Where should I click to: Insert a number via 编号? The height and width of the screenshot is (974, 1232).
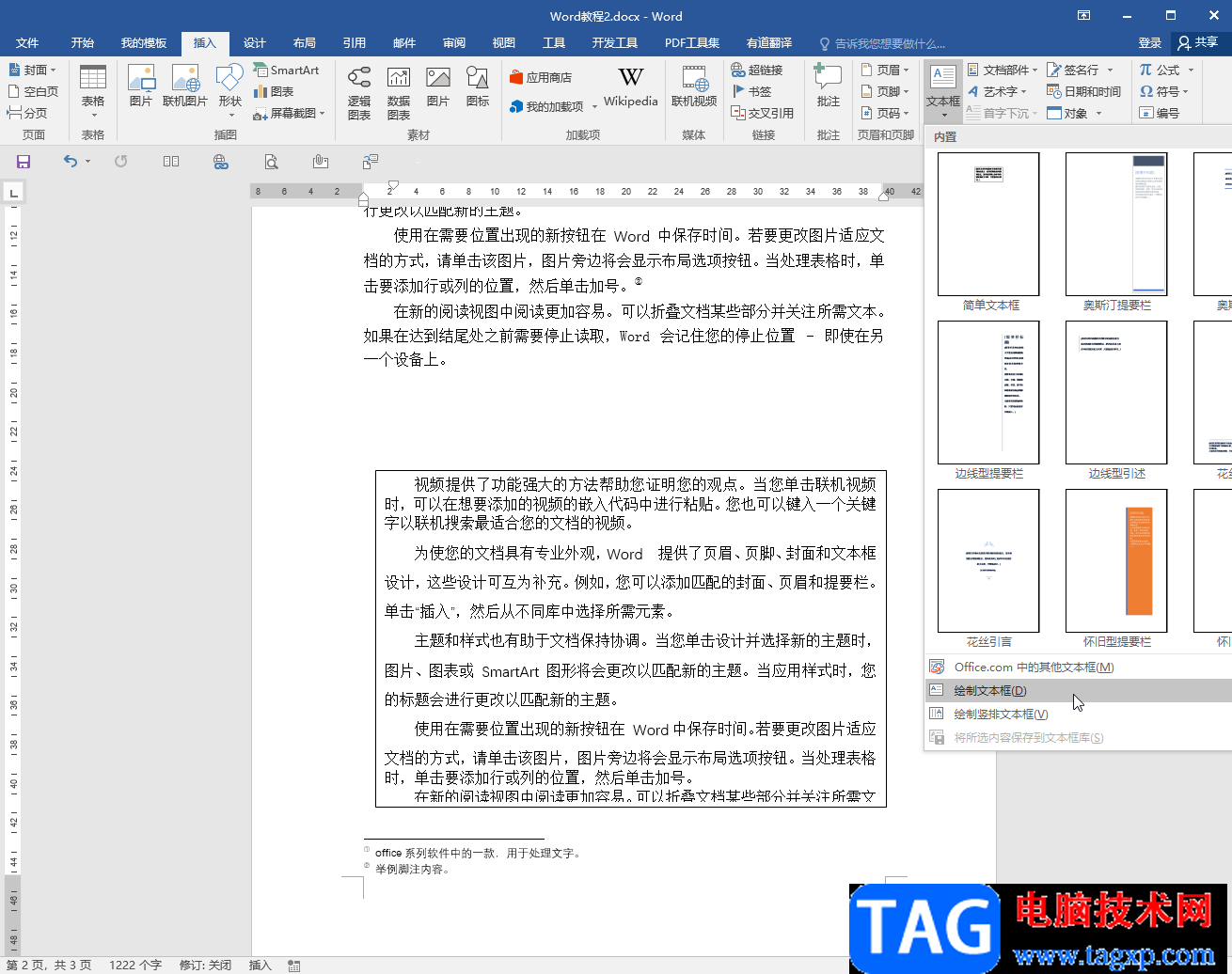tap(1159, 113)
